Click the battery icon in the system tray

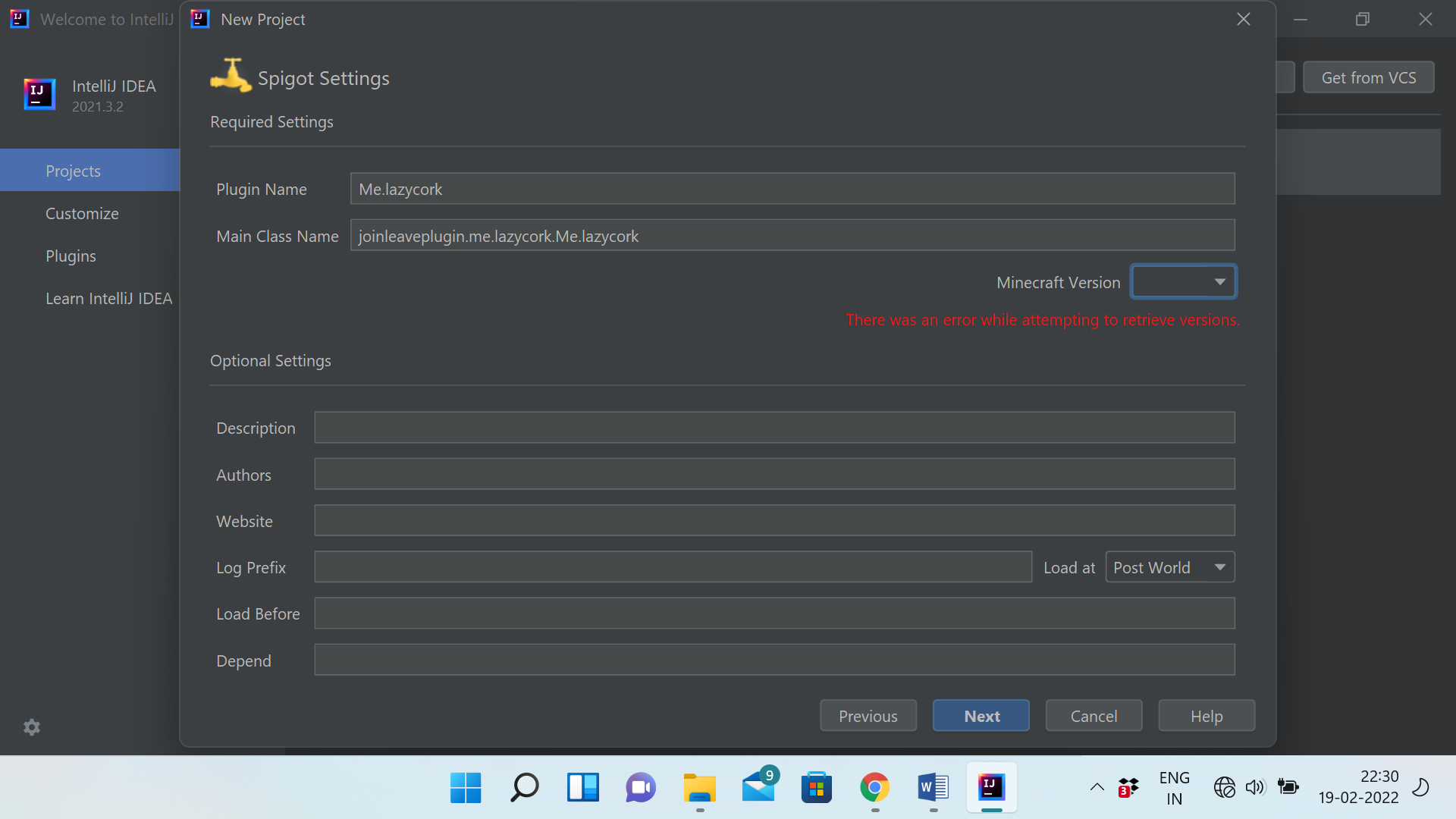[1288, 788]
